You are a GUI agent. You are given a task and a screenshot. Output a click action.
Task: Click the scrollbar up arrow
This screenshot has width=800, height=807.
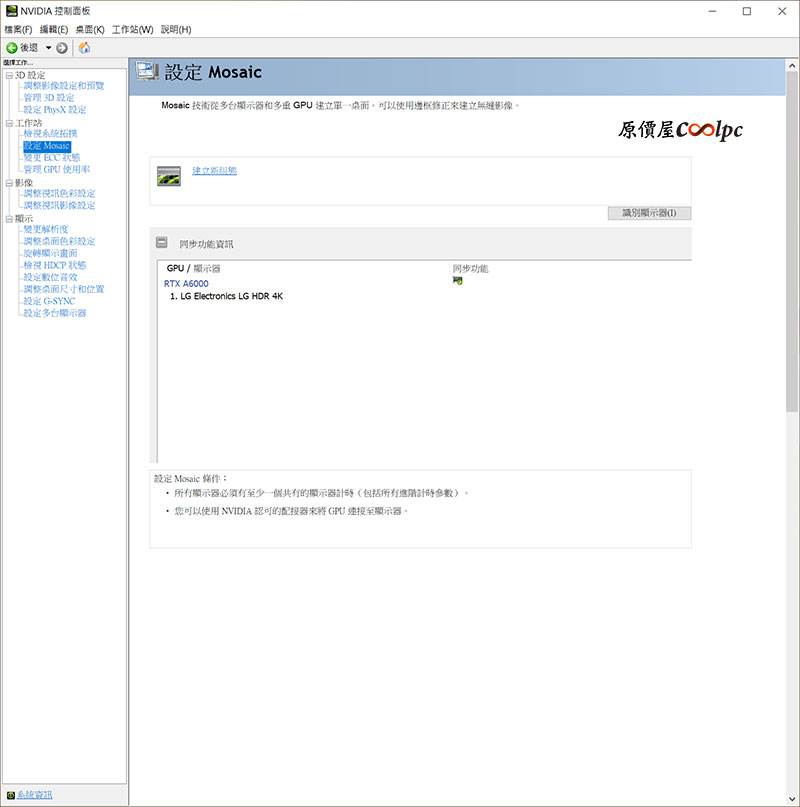pos(792,66)
